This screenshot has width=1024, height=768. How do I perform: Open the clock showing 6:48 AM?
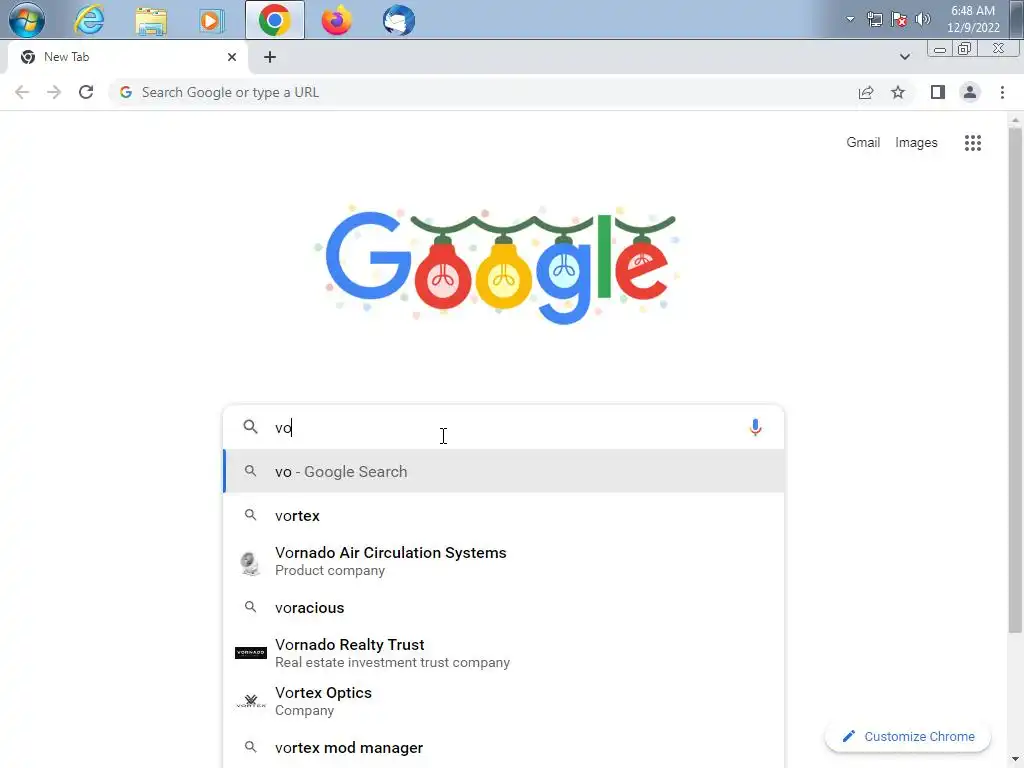pyautogui.click(x=973, y=19)
